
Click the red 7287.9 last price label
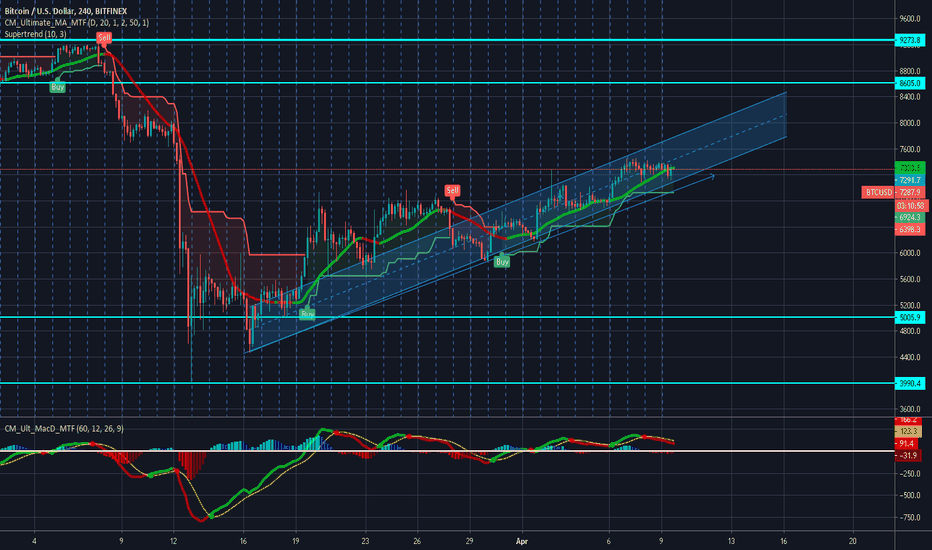pyautogui.click(x=910, y=193)
